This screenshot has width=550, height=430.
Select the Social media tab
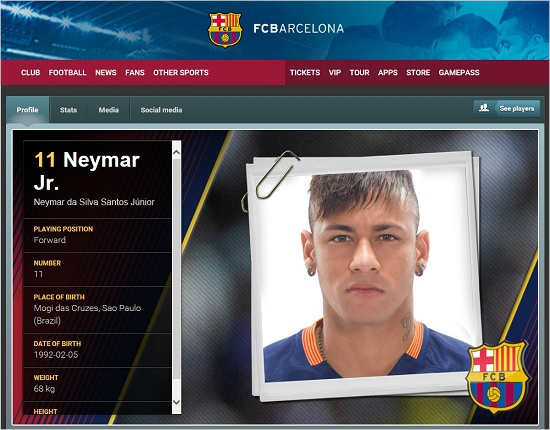click(161, 110)
